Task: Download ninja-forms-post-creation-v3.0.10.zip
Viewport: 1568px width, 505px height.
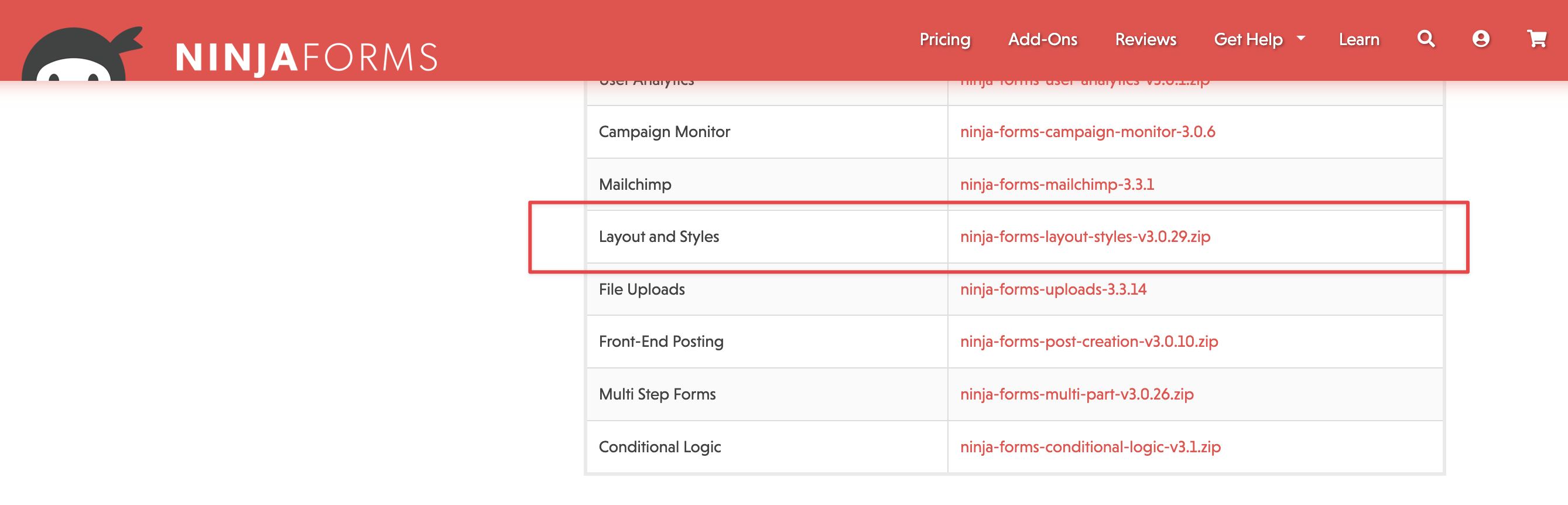Action: coord(1088,342)
